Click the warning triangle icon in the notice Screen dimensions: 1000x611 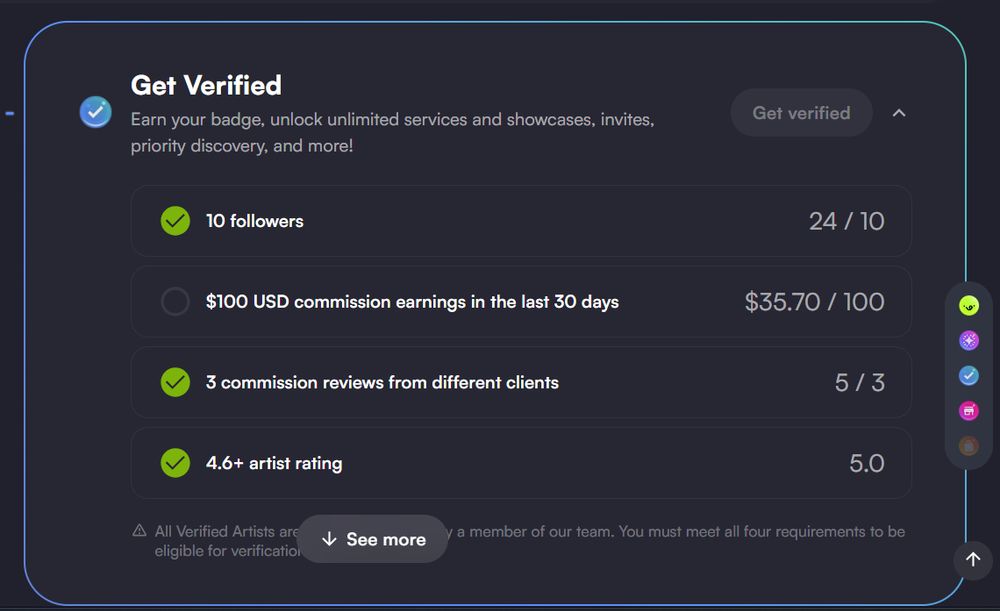140,531
